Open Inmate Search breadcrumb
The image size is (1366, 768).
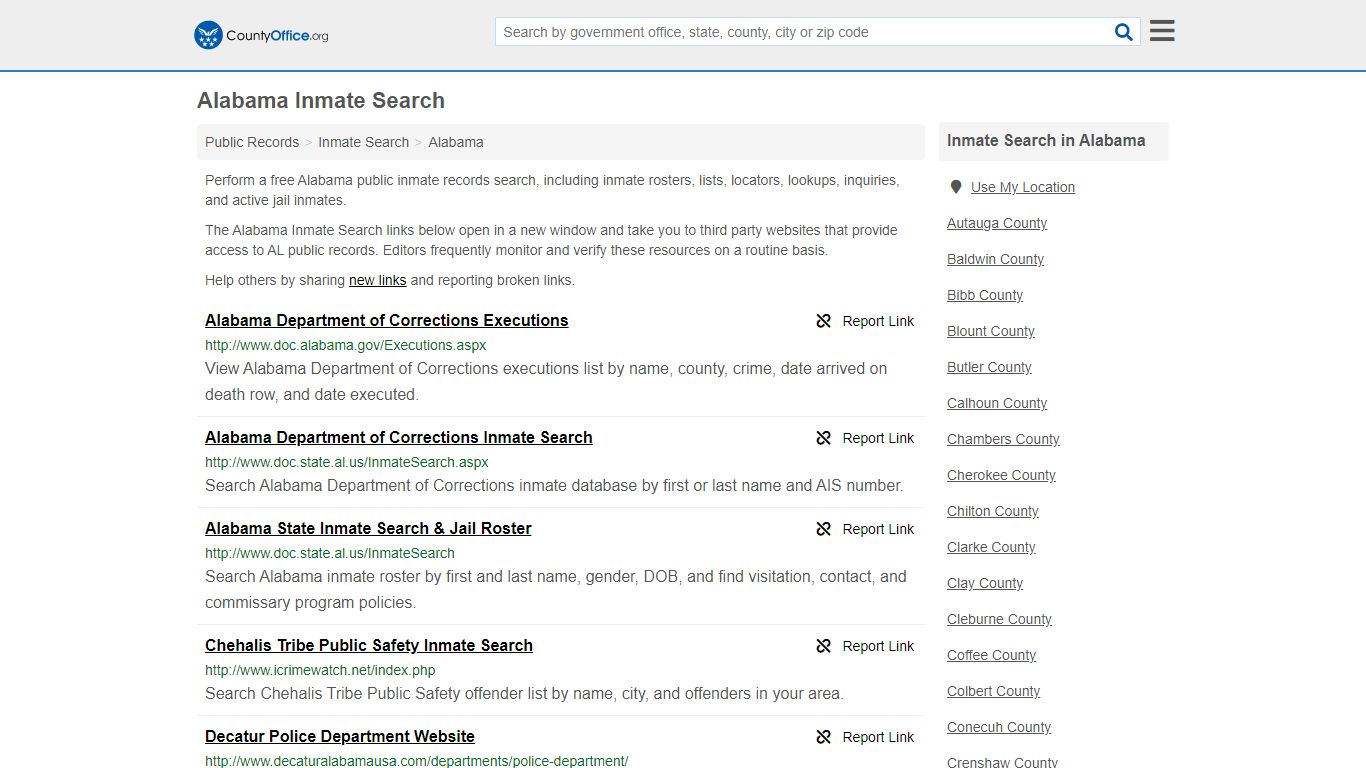[x=363, y=142]
